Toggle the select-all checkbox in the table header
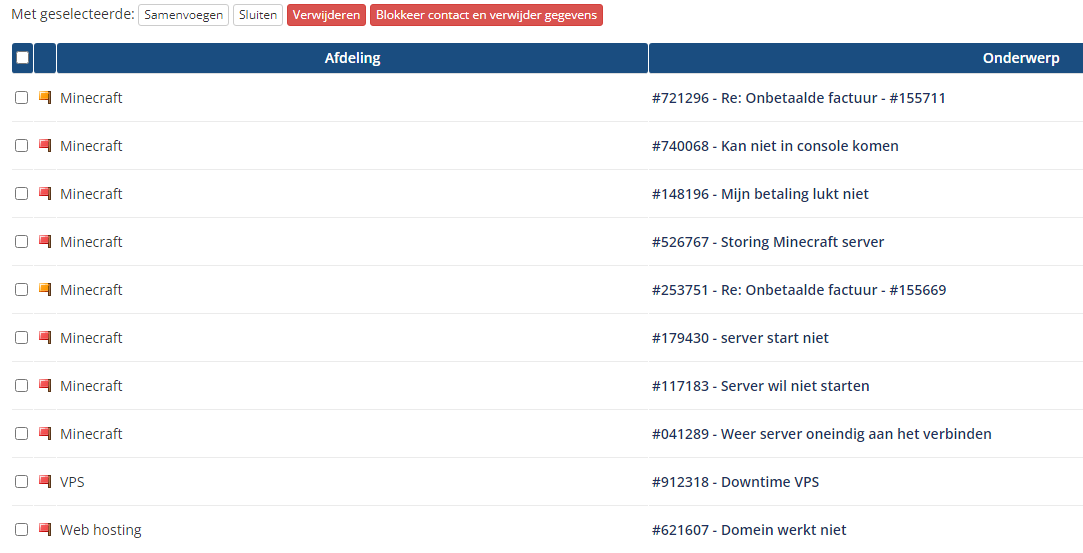Image resolution: width=1083 pixels, height=553 pixels. 22,58
